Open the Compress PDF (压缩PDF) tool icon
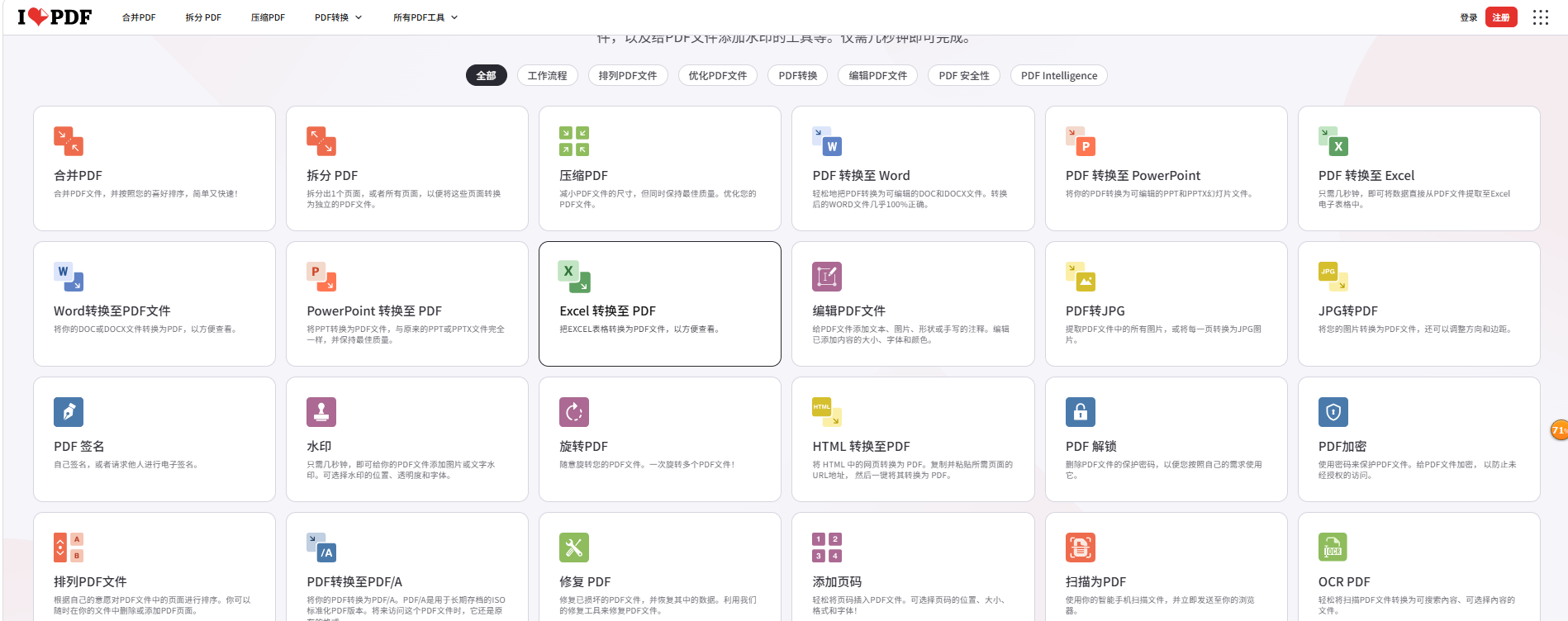1568x621 pixels. click(x=574, y=141)
